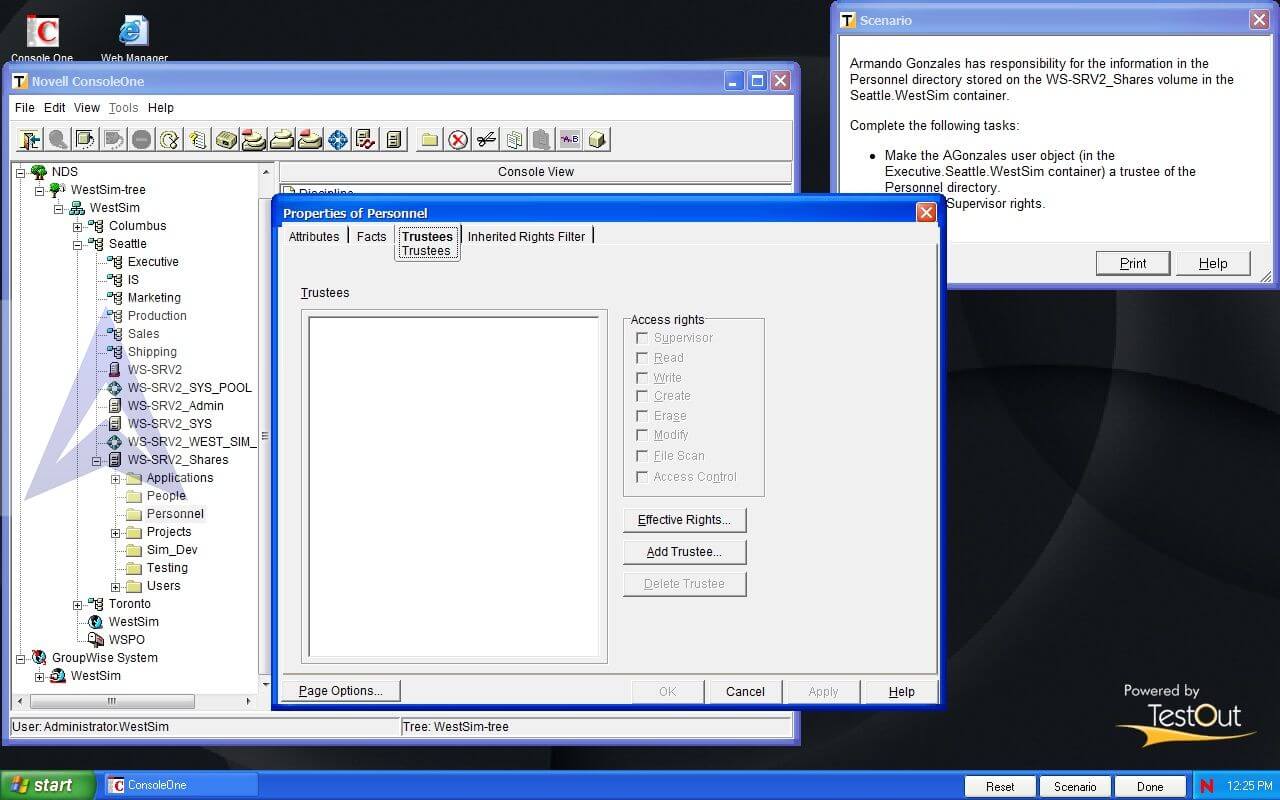Click the Page Options... button
Viewport: 1280px width, 800px height.
point(340,691)
